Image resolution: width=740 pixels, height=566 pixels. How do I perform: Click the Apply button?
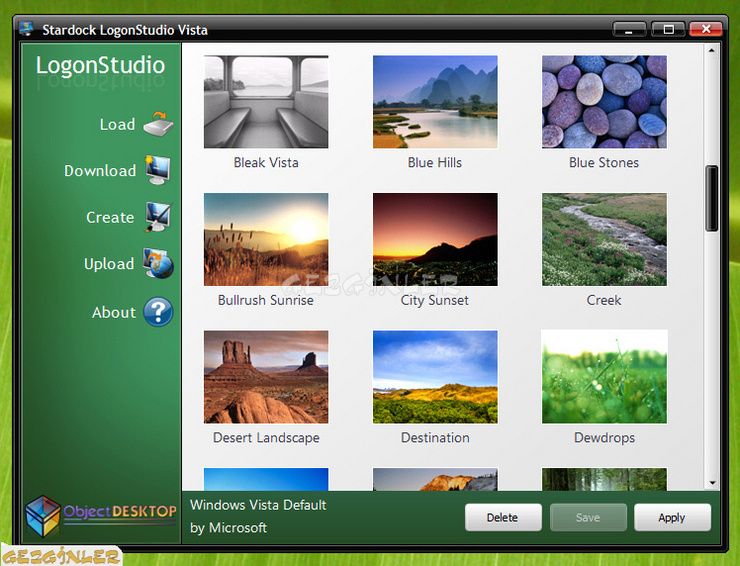672,517
